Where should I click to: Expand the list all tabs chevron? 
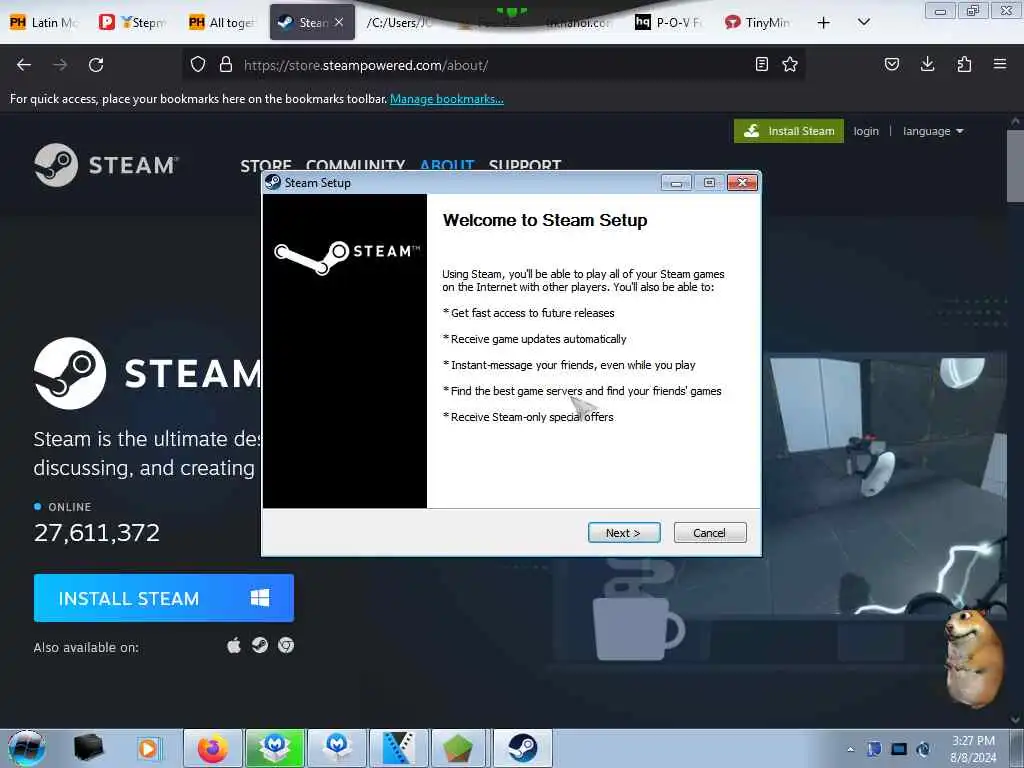[x=863, y=22]
